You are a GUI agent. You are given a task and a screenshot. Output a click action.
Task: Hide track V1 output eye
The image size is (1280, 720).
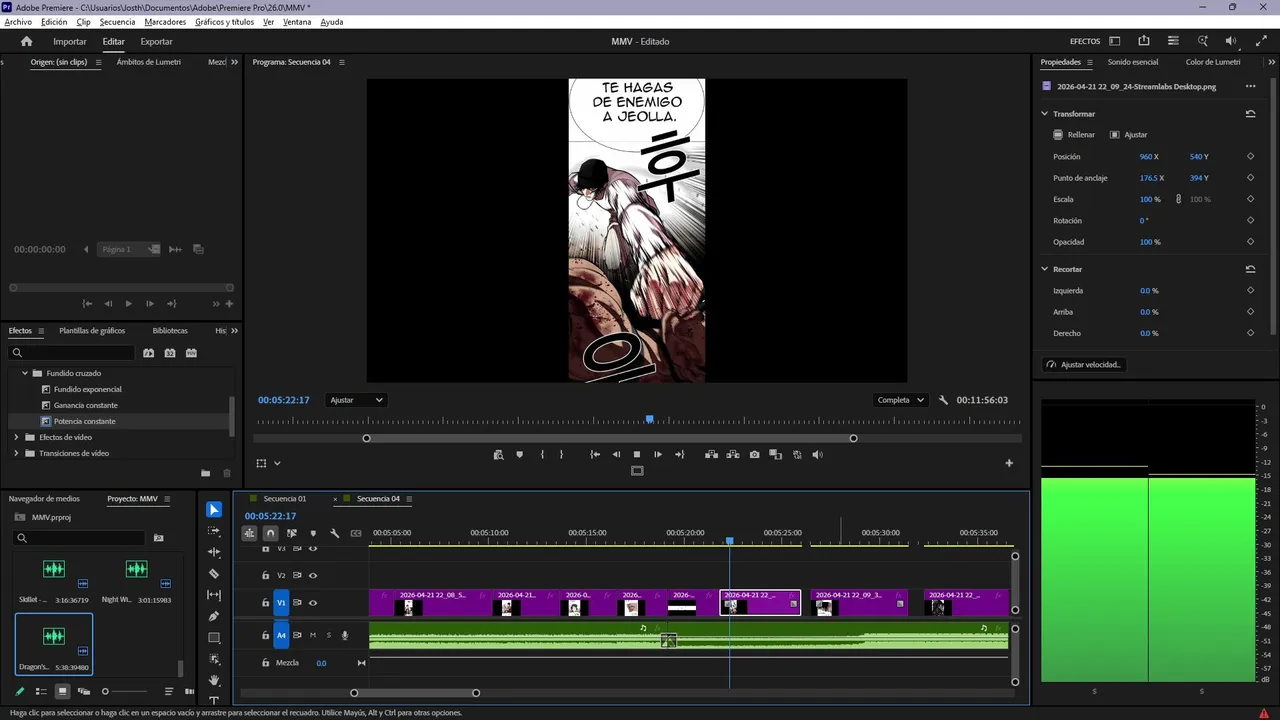[313, 603]
